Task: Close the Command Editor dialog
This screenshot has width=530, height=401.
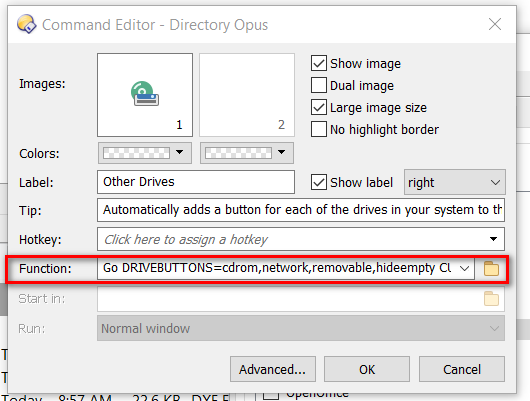Action: tap(495, 24)
